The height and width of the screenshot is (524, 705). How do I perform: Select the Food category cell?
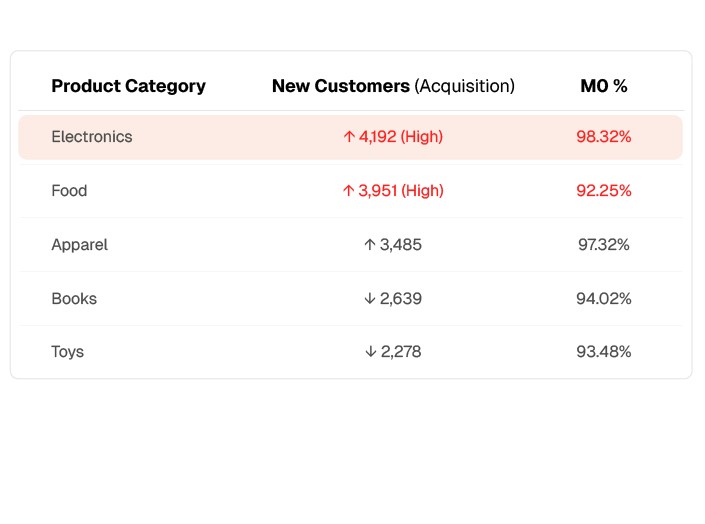click(70, 191)
